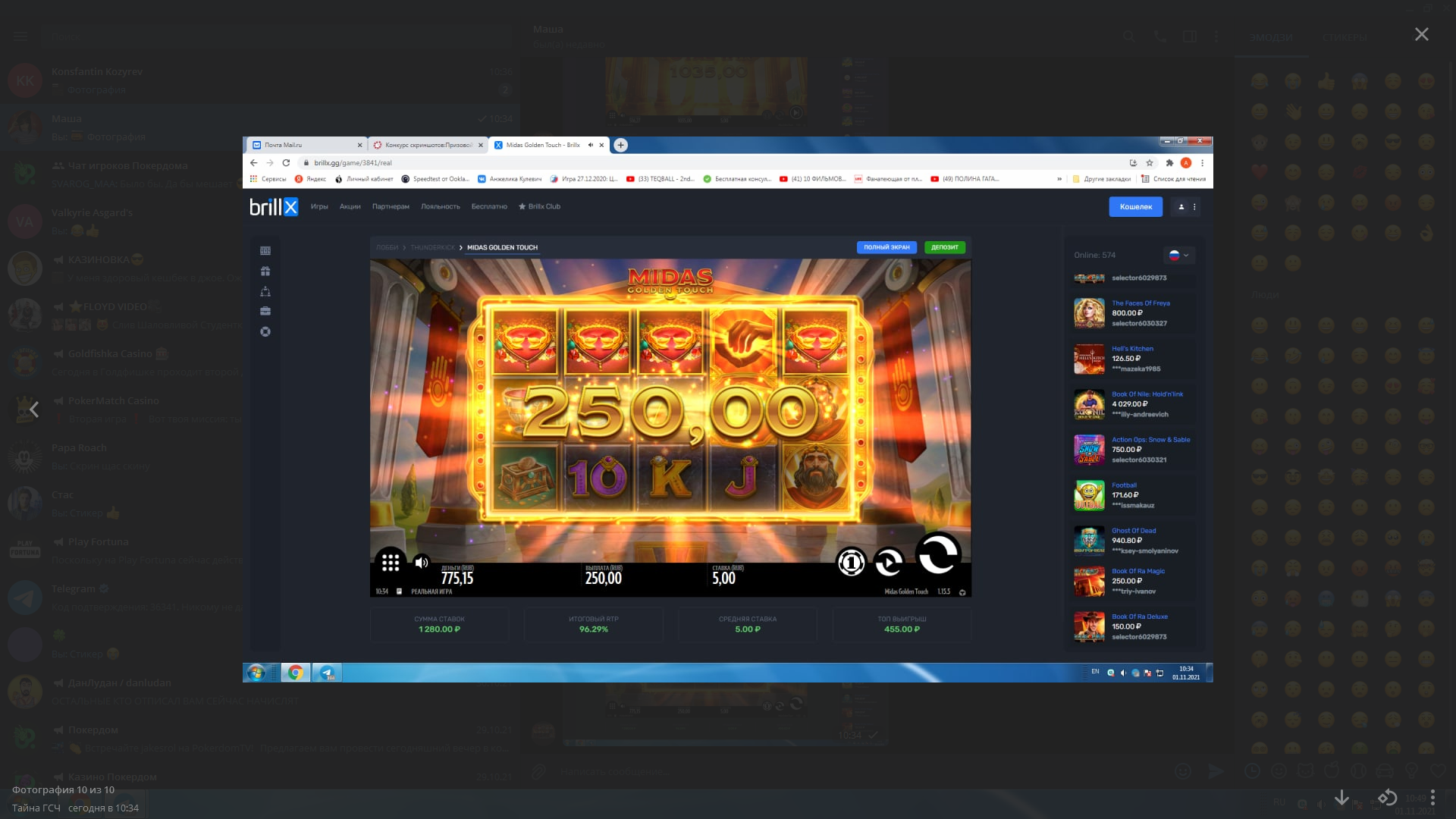Open the profile menu next to Кошелек
Screen dimensions: 1456x819
click(1187, 206)
